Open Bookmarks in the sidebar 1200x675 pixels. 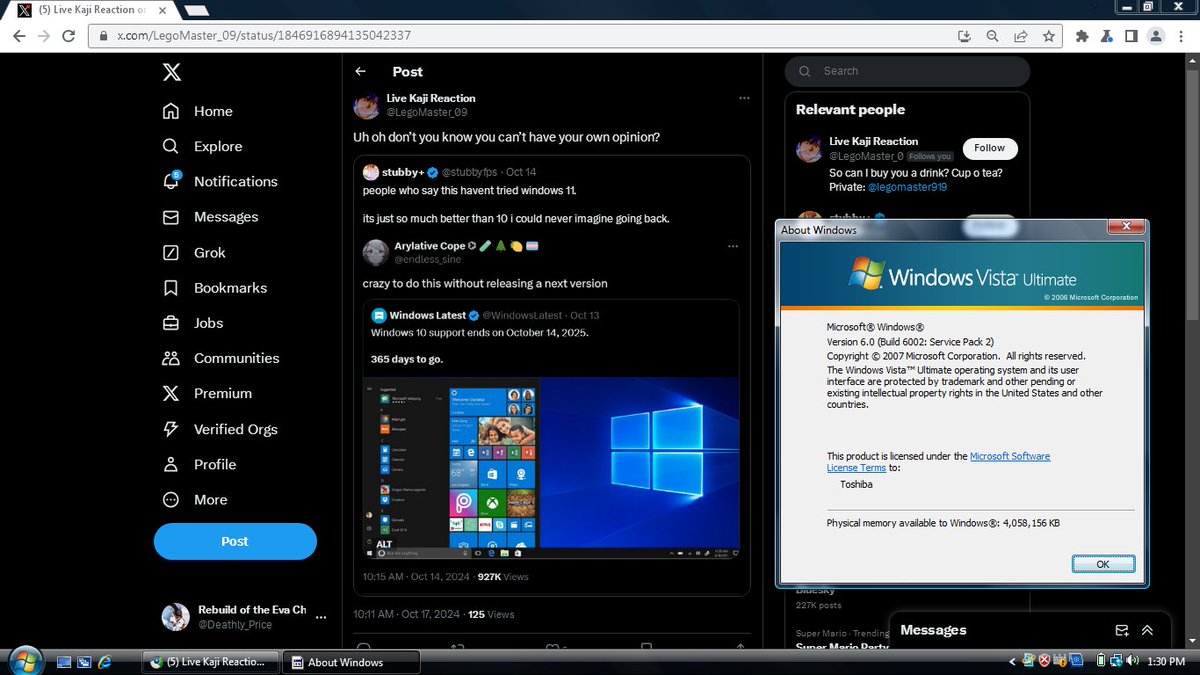(x=215, y=287)
